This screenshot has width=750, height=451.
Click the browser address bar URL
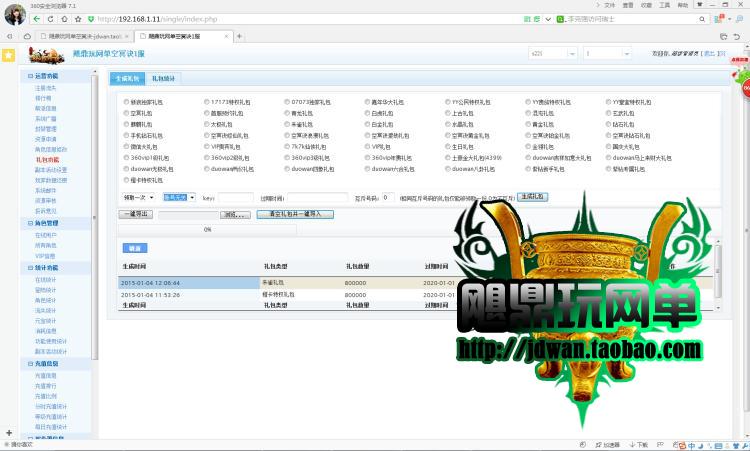[x=157, y=19]
